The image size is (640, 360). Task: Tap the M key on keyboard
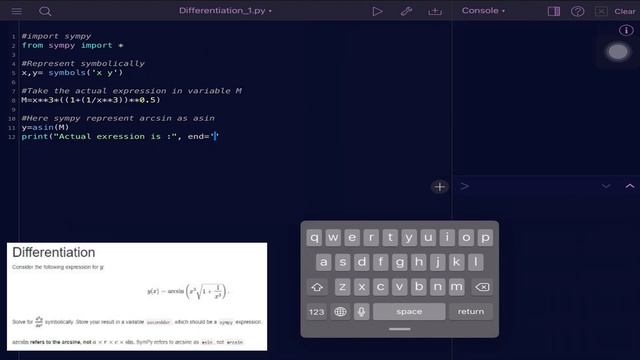click(x=456, y=287)
